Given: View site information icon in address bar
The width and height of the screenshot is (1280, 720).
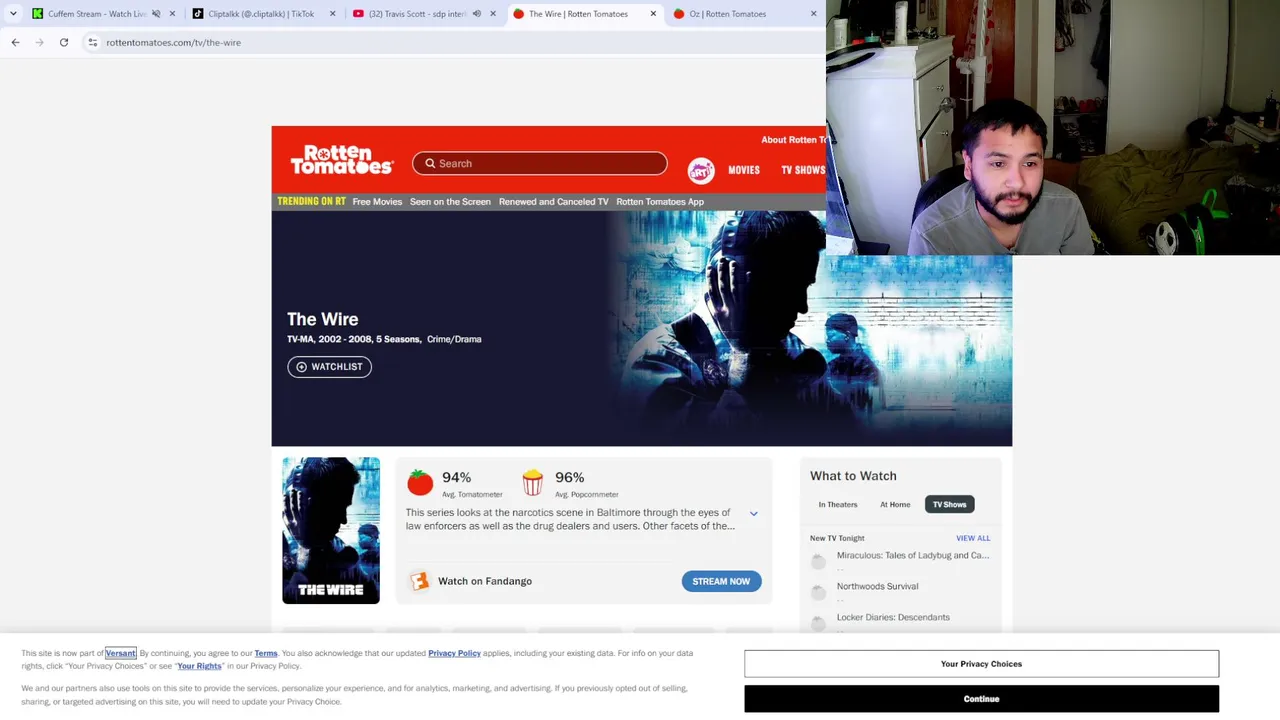Looking at the screenshot, I should tap(92, 42).
